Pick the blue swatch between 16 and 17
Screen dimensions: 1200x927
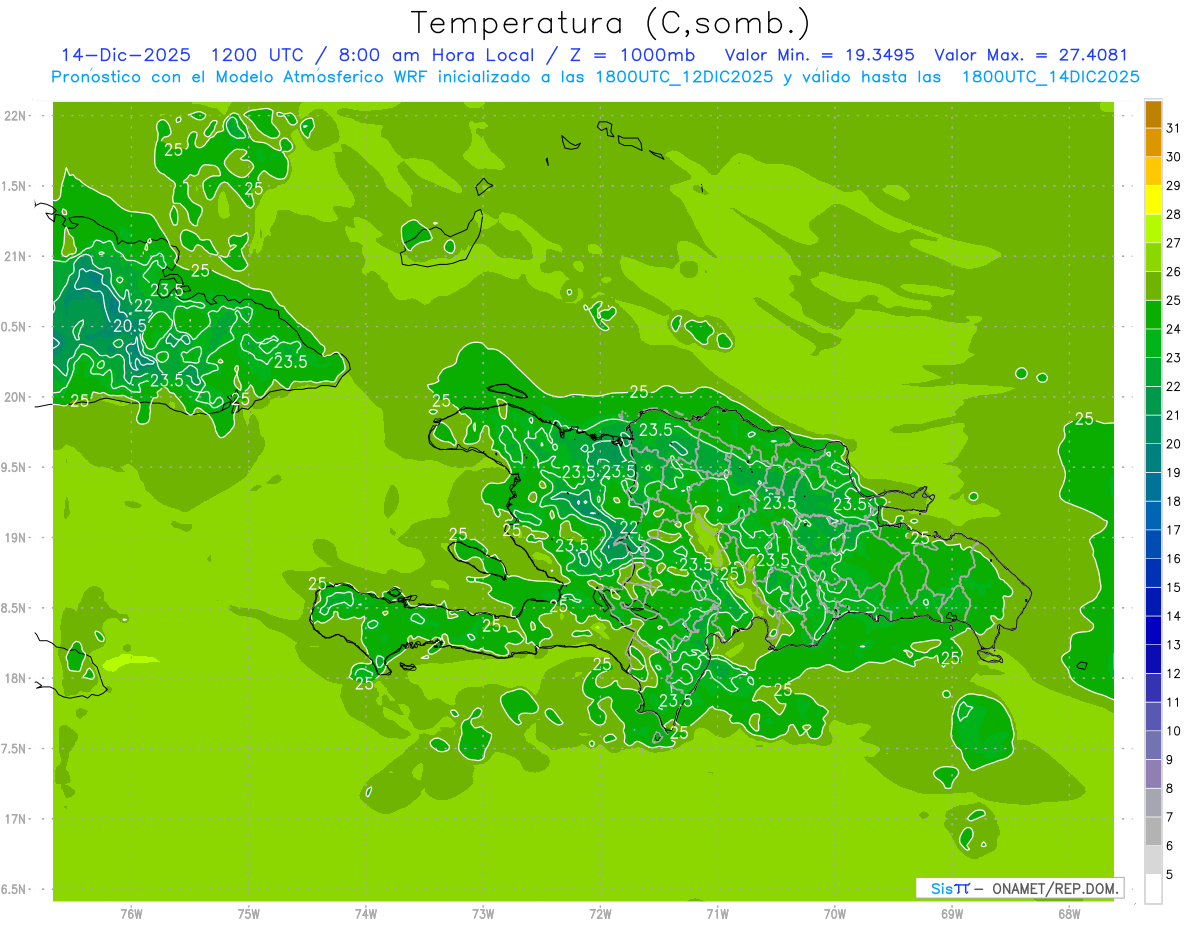1153,545
